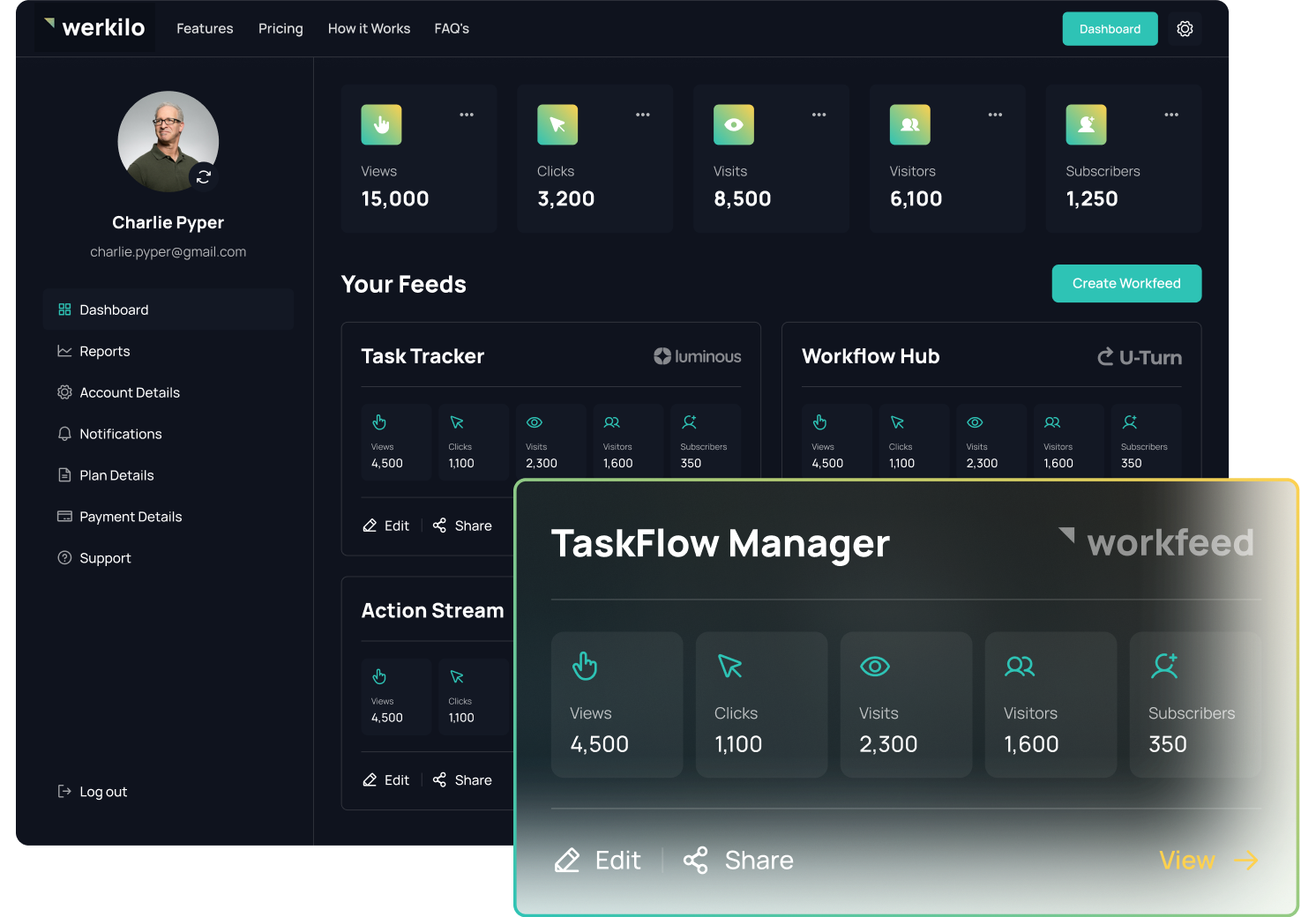
Task: Click the workfeed logo on TaskFlow Manager
Action: pyautogui.click(x=1156, y=542)
